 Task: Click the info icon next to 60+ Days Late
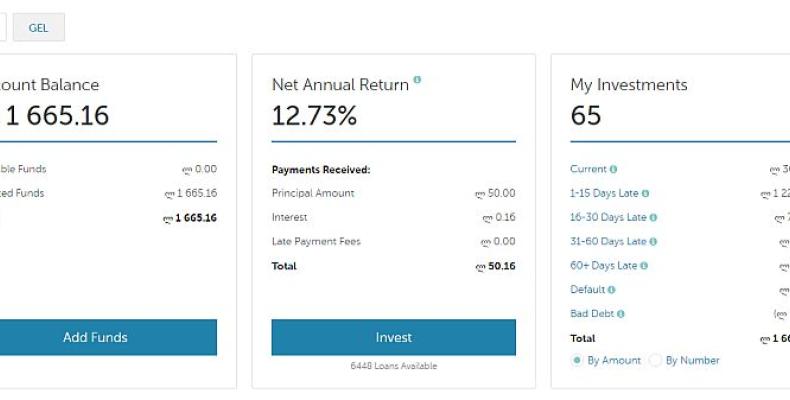[644, 266]
